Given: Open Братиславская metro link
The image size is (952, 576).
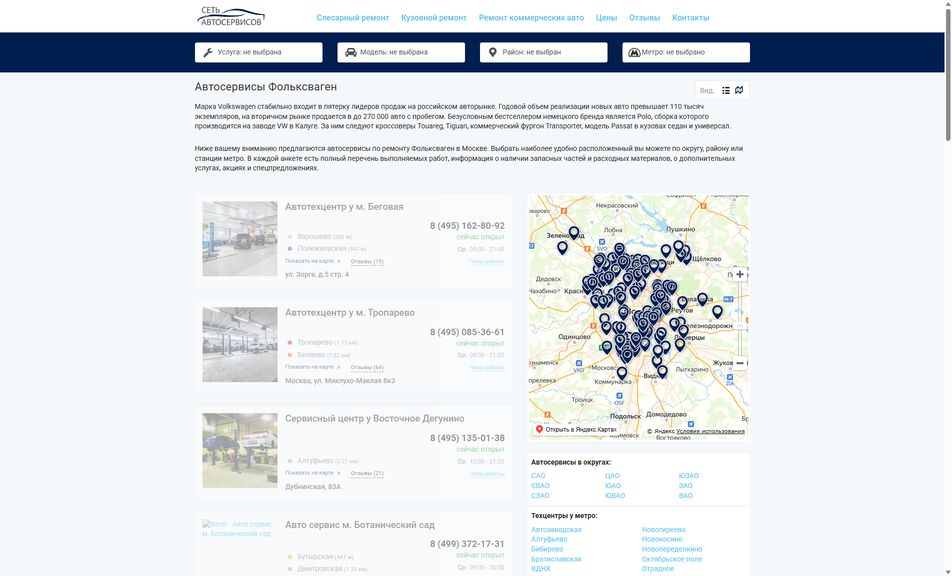Looking at the screenshot, I should click(556, 559).
